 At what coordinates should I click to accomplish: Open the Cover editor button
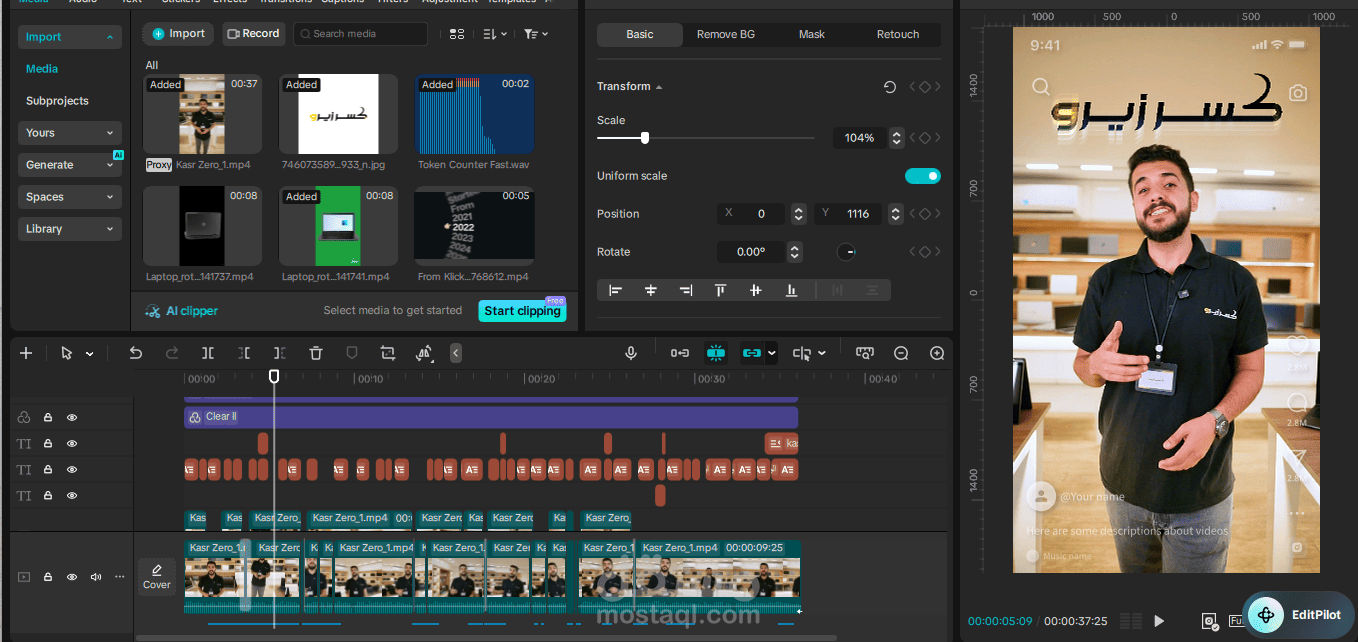pyautogui.click(x=157, y=577)
